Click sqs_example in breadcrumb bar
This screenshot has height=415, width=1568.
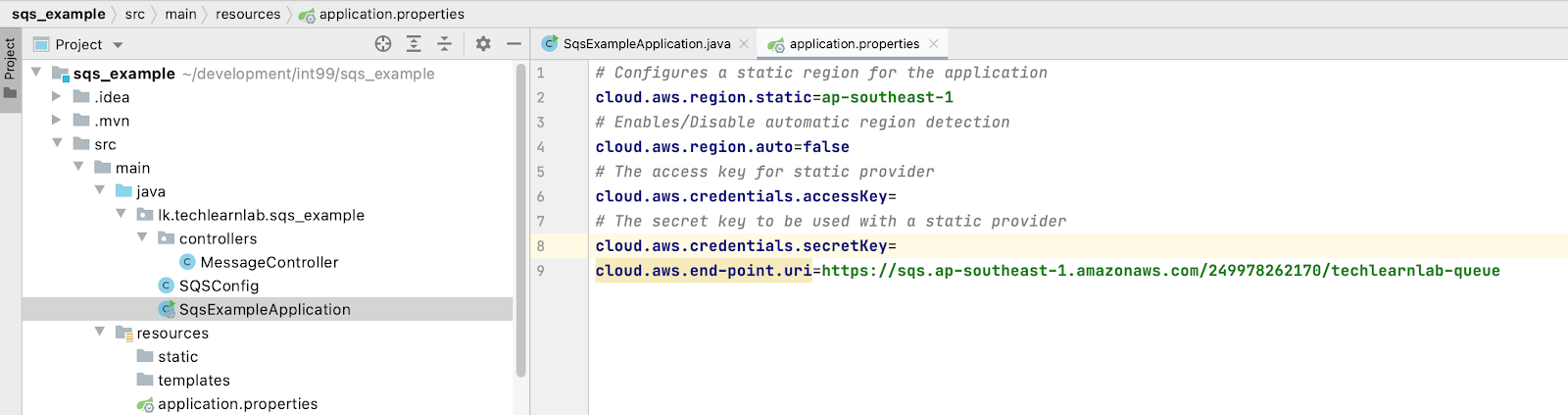pos(59,14)
